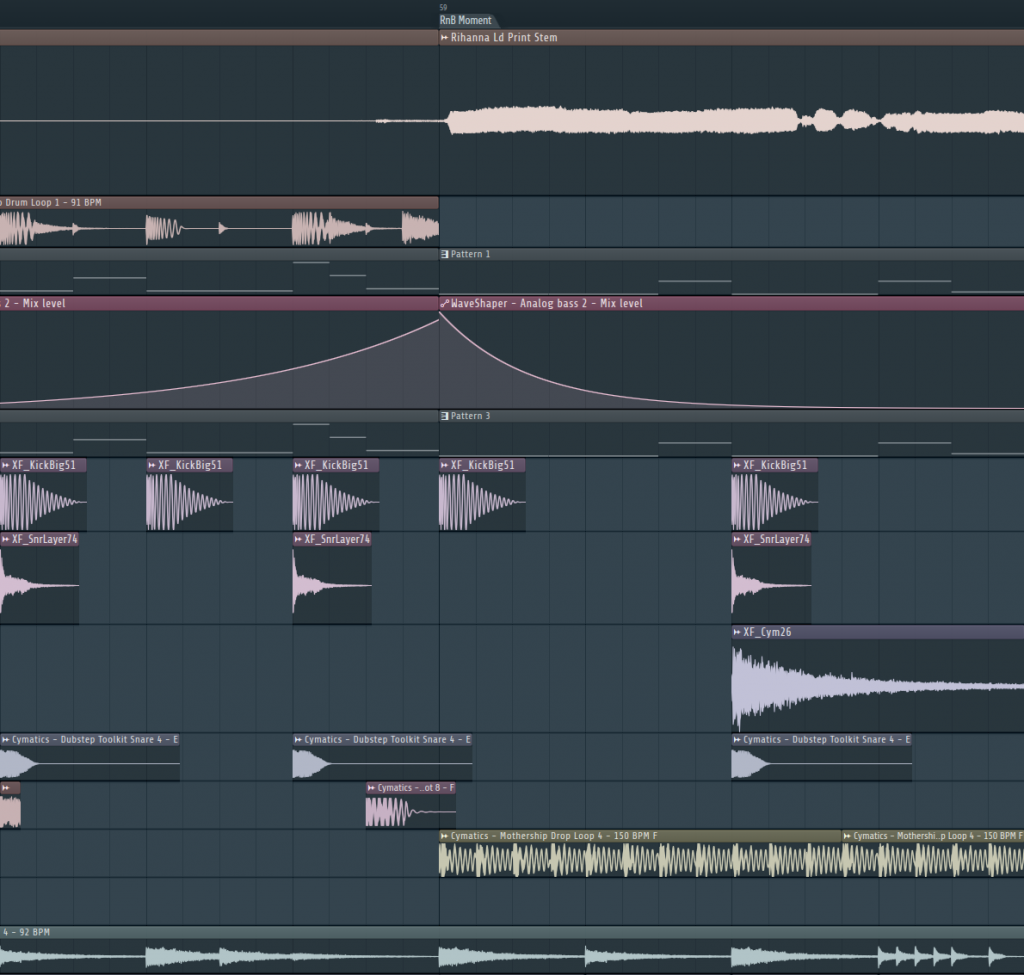The height and width of the screenshot is (975, 1024).
Task: Click the peak point of the Mix level automation curve
Action: tap(440, 313)
